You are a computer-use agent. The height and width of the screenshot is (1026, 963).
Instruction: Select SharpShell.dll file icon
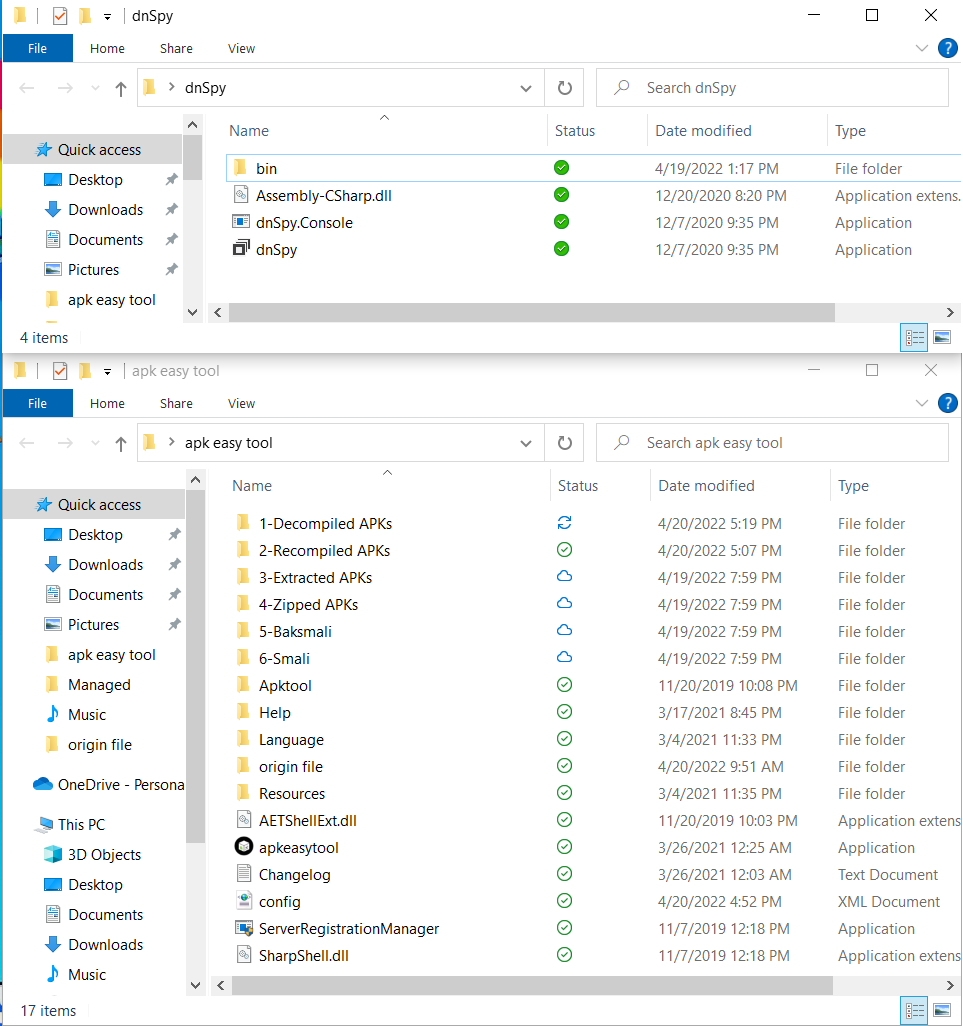[243, 955]
